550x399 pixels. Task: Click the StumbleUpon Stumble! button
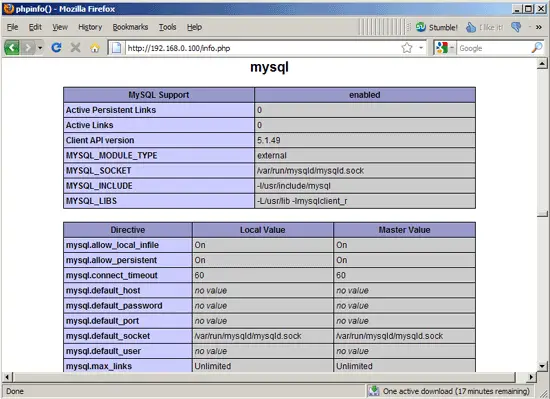click(437, 27)
